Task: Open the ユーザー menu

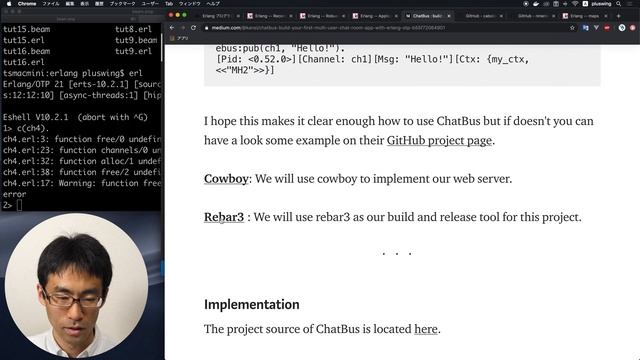Action: (x=150, y=4)
